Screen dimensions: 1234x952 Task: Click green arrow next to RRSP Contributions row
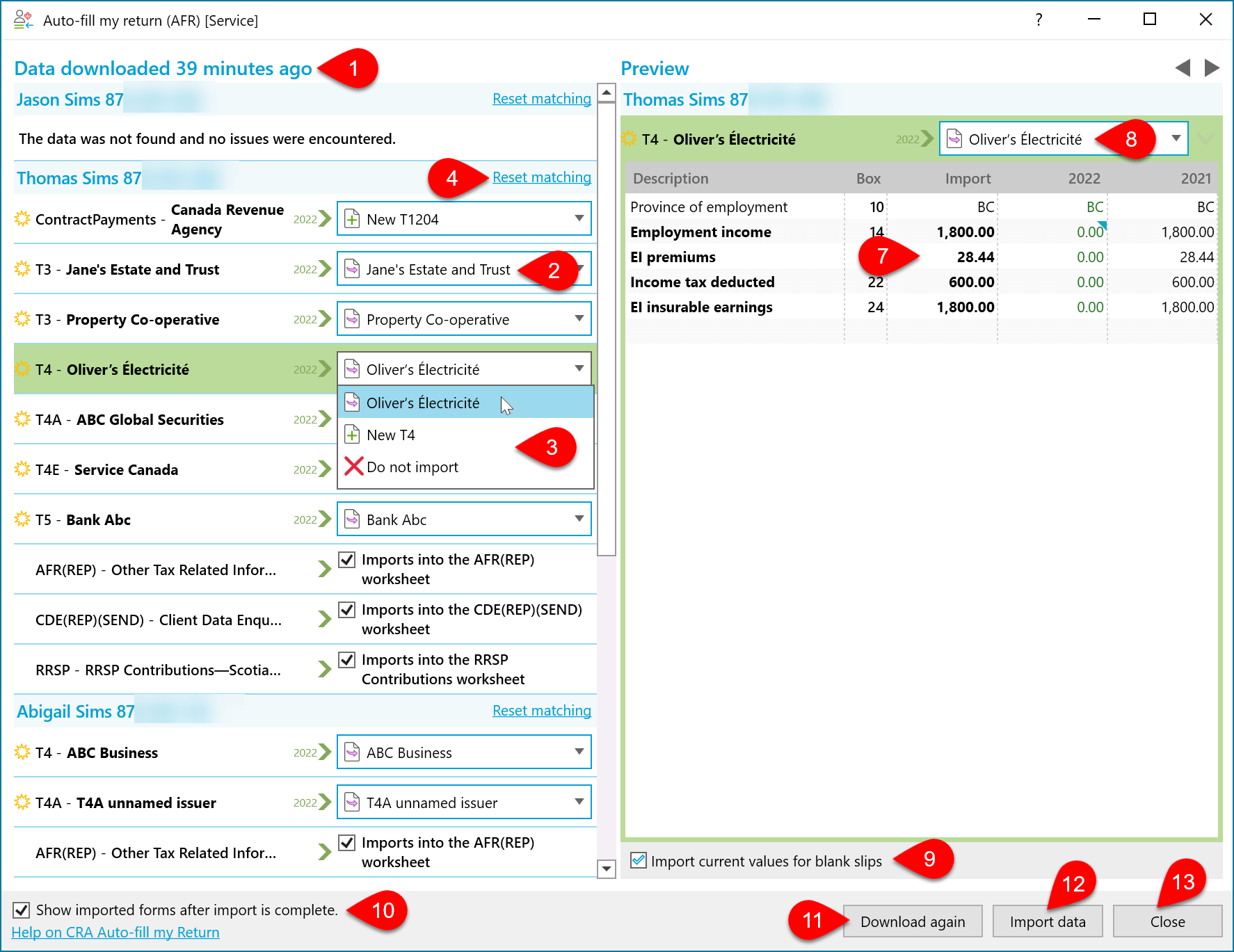[325, 669]
